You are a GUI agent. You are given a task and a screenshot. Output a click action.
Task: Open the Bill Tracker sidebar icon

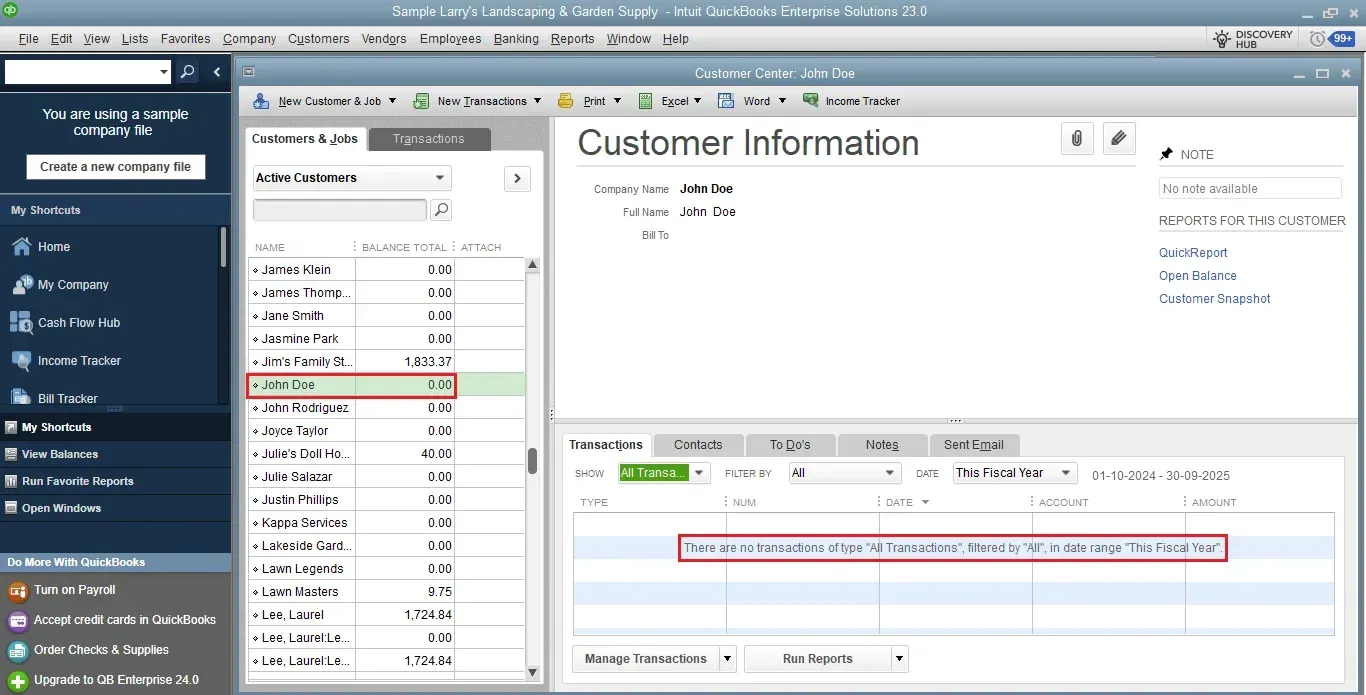point(21,398)
